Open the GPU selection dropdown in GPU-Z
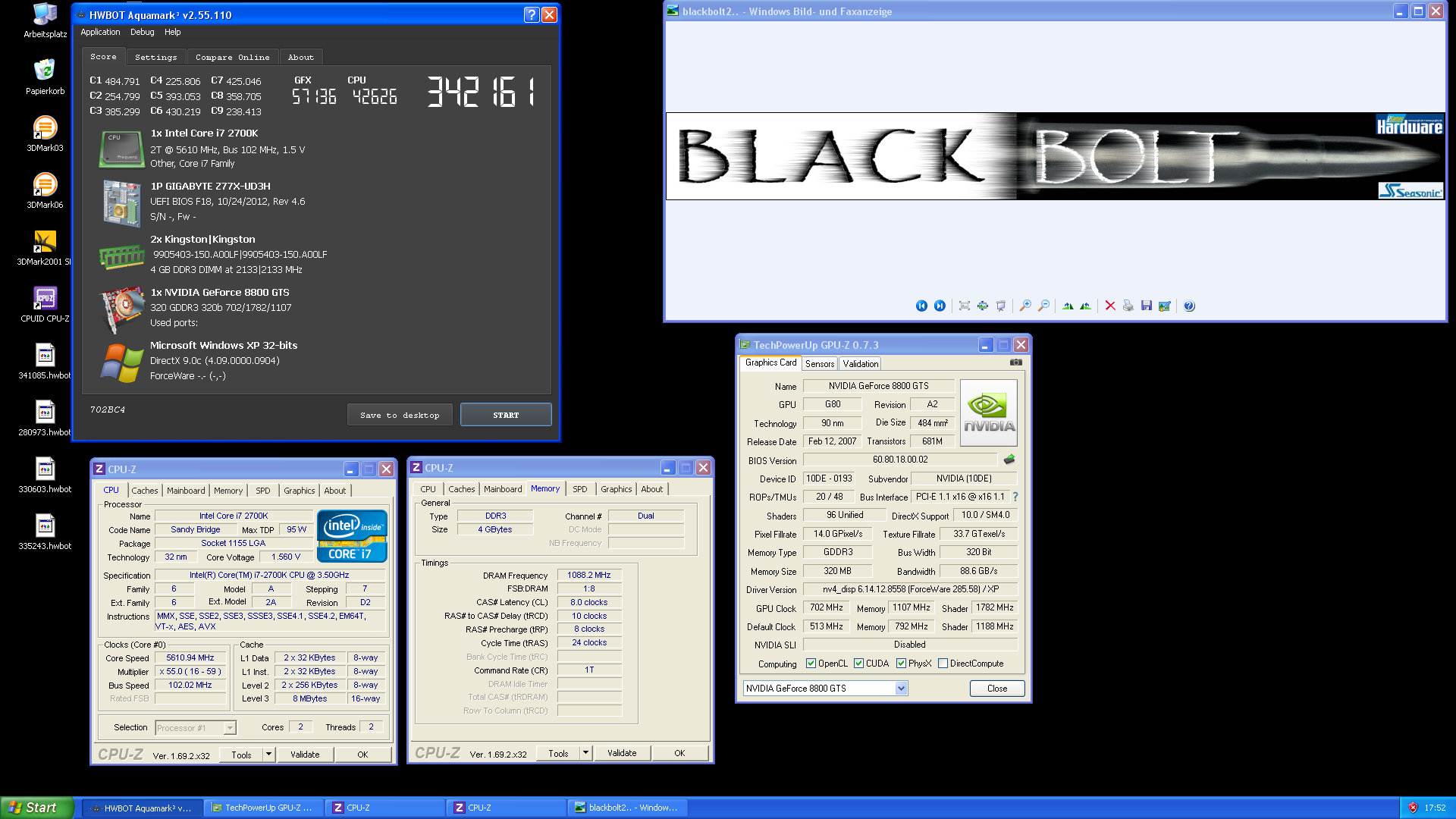Image resolution: width=1456 pixels, height=819 pixels. tap(901, 689)
